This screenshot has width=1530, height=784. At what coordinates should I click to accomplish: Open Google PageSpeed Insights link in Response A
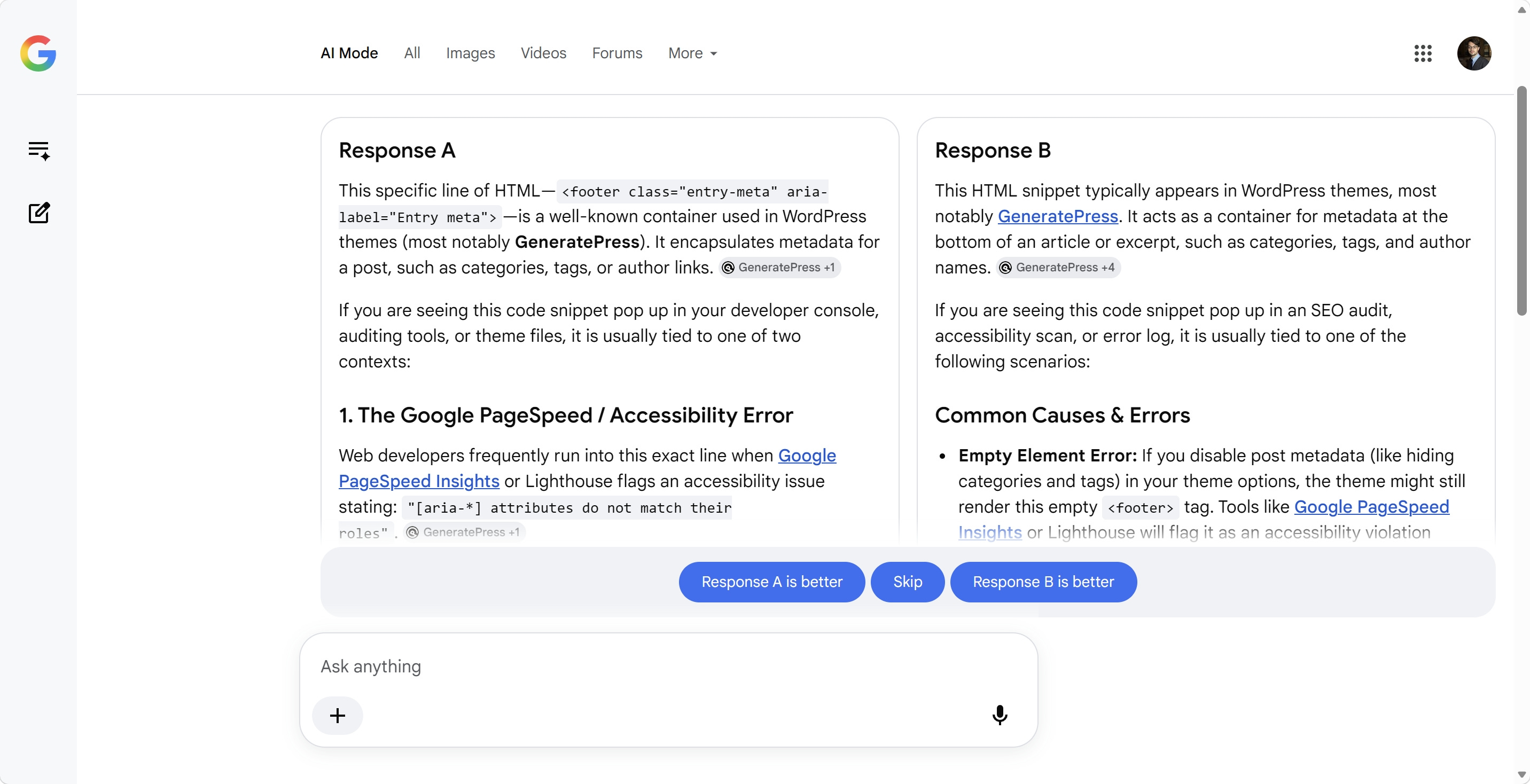[419, 481]
